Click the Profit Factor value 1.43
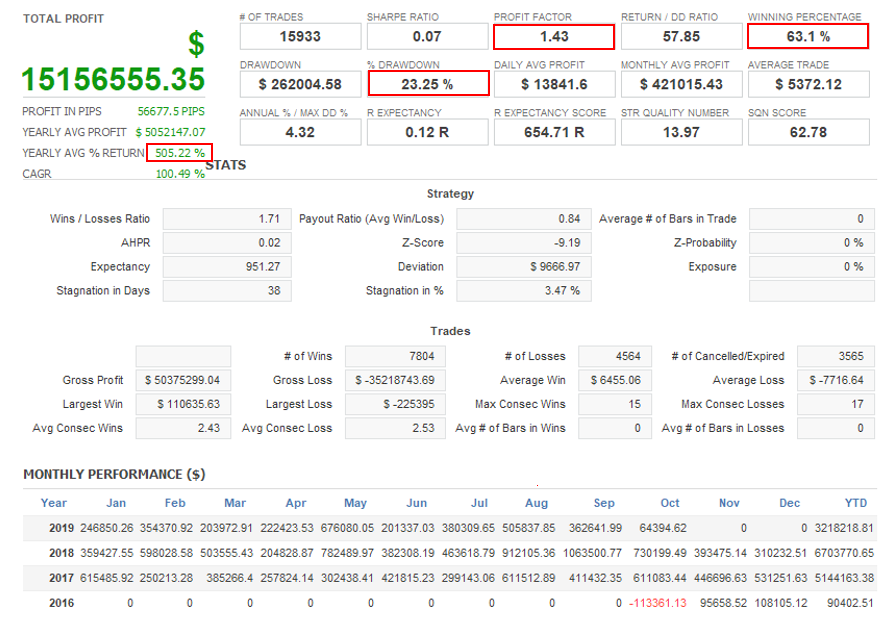Image resolution: width=889 pixels, height=626 pixels. 554,37
